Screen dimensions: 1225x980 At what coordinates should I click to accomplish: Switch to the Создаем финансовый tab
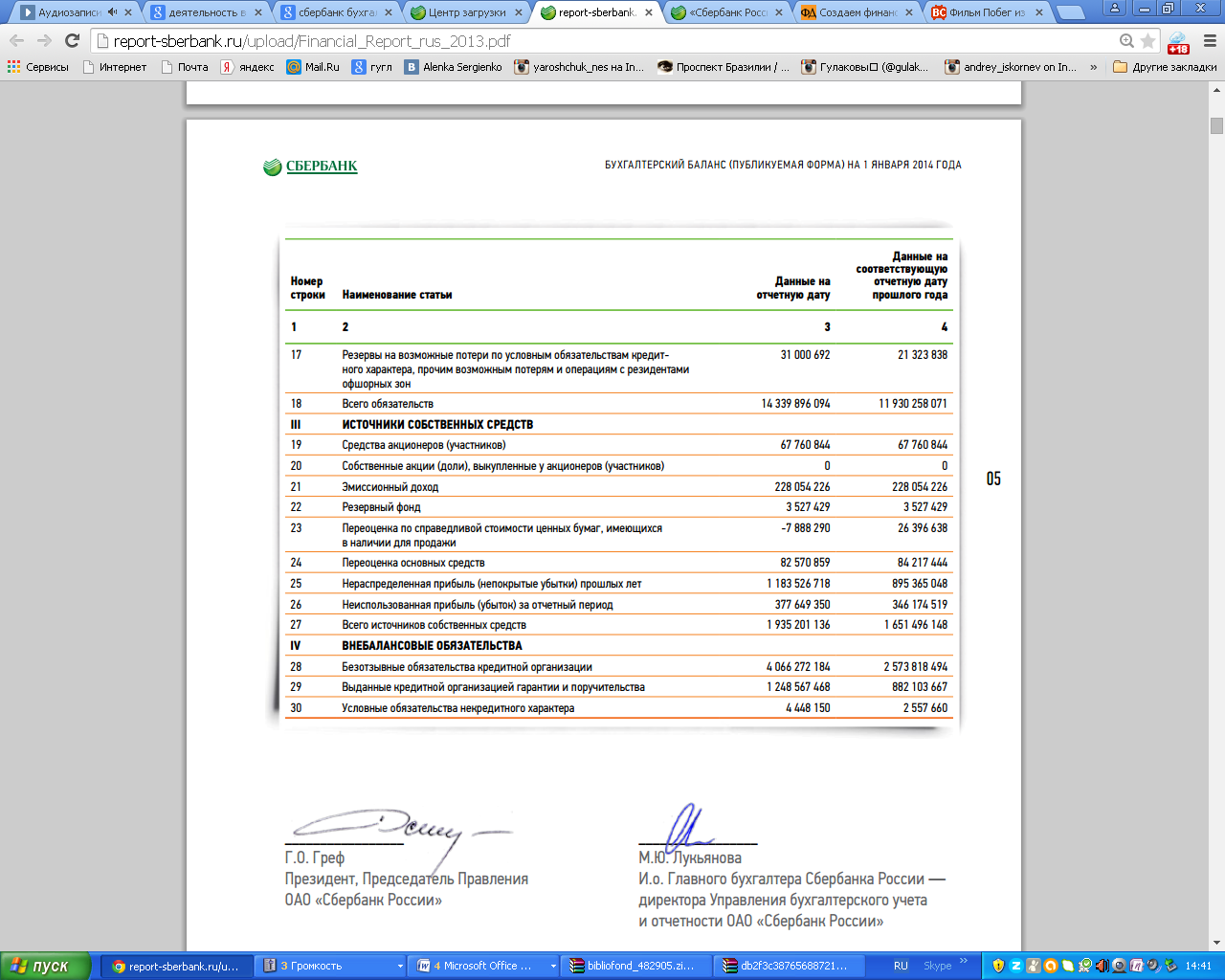[x=857, y=12]
